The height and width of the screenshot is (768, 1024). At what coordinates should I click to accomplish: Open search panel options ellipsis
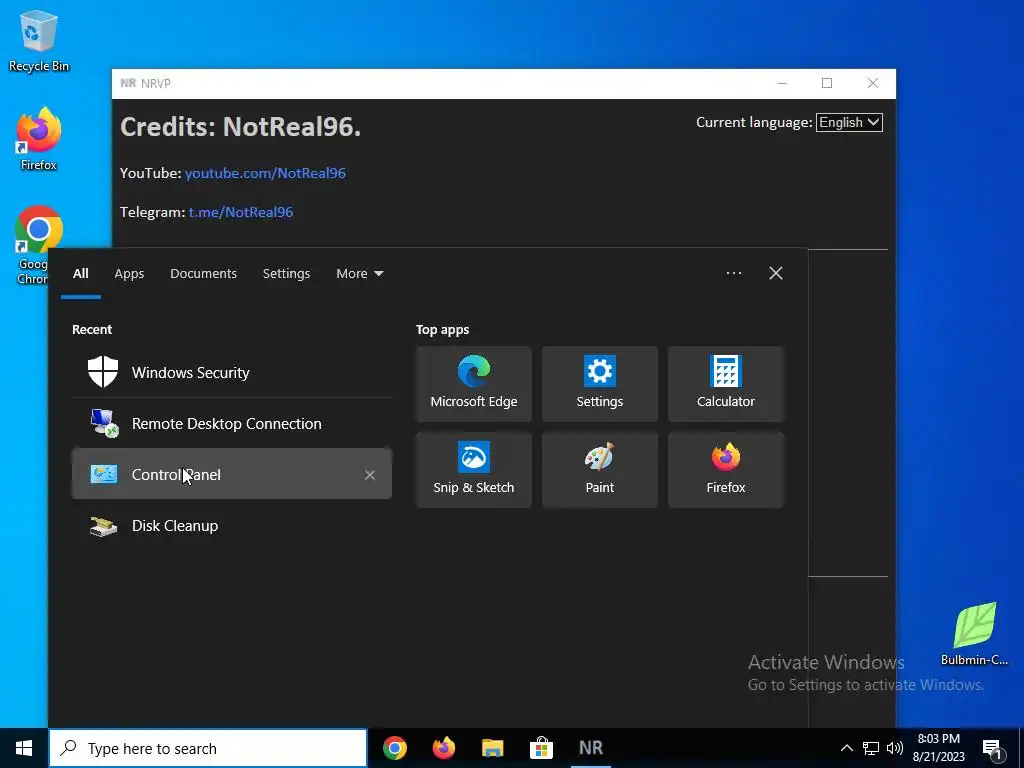[x=733, y=273]
